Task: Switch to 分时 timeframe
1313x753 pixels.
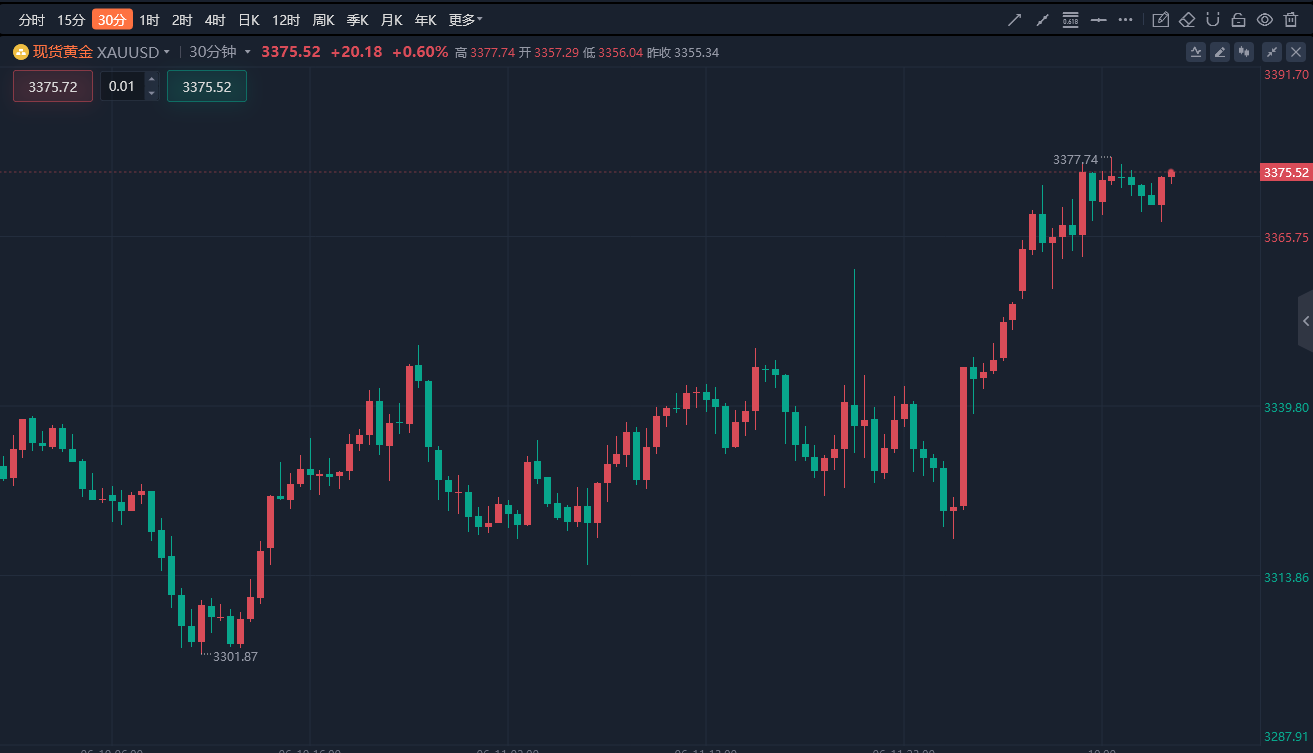Action: (32, 19)
